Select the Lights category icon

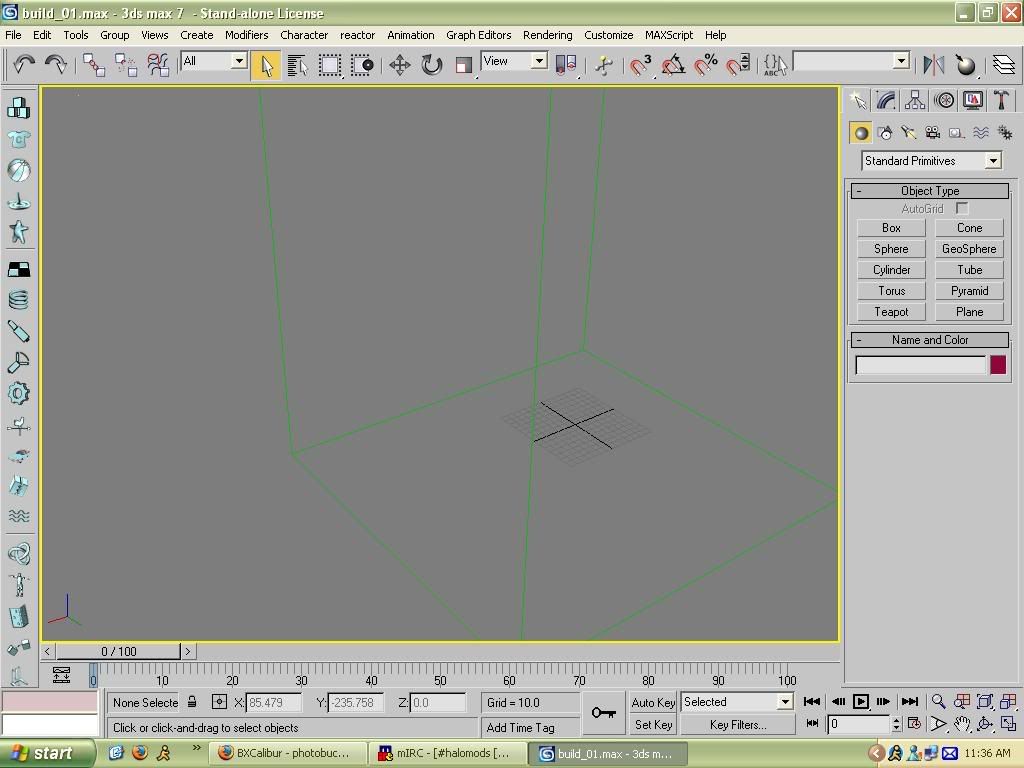click(908, 133)
